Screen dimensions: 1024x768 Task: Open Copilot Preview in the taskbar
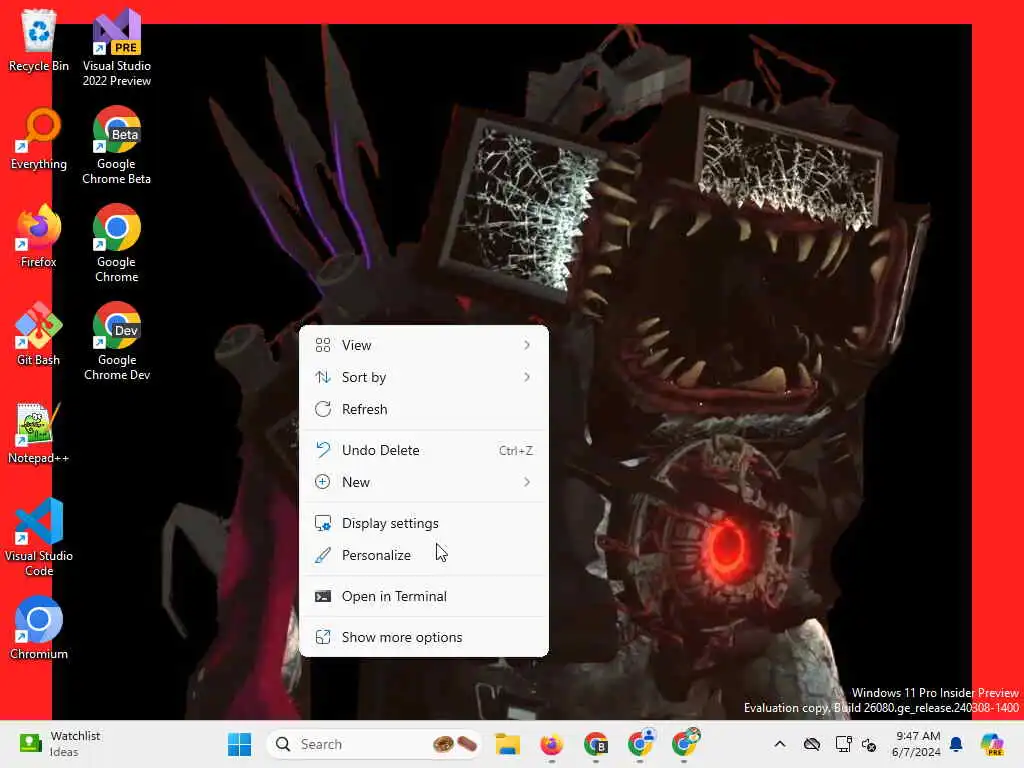pyautogui.click(x=992, y=744)
